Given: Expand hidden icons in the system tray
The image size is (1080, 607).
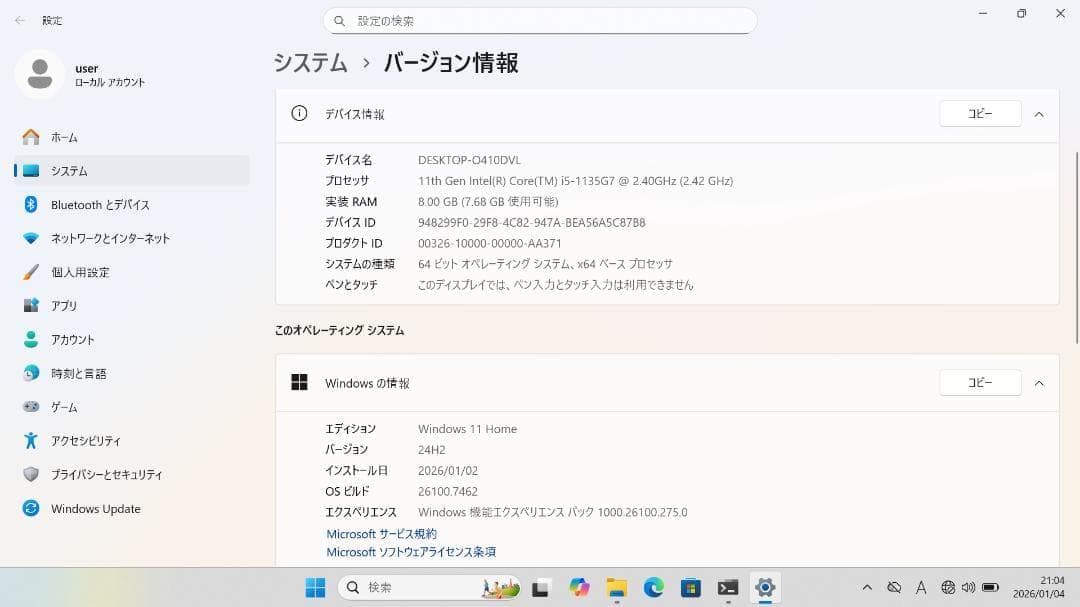Looking at the screenshot, I should pyautogui.click(x=867, y=588).
